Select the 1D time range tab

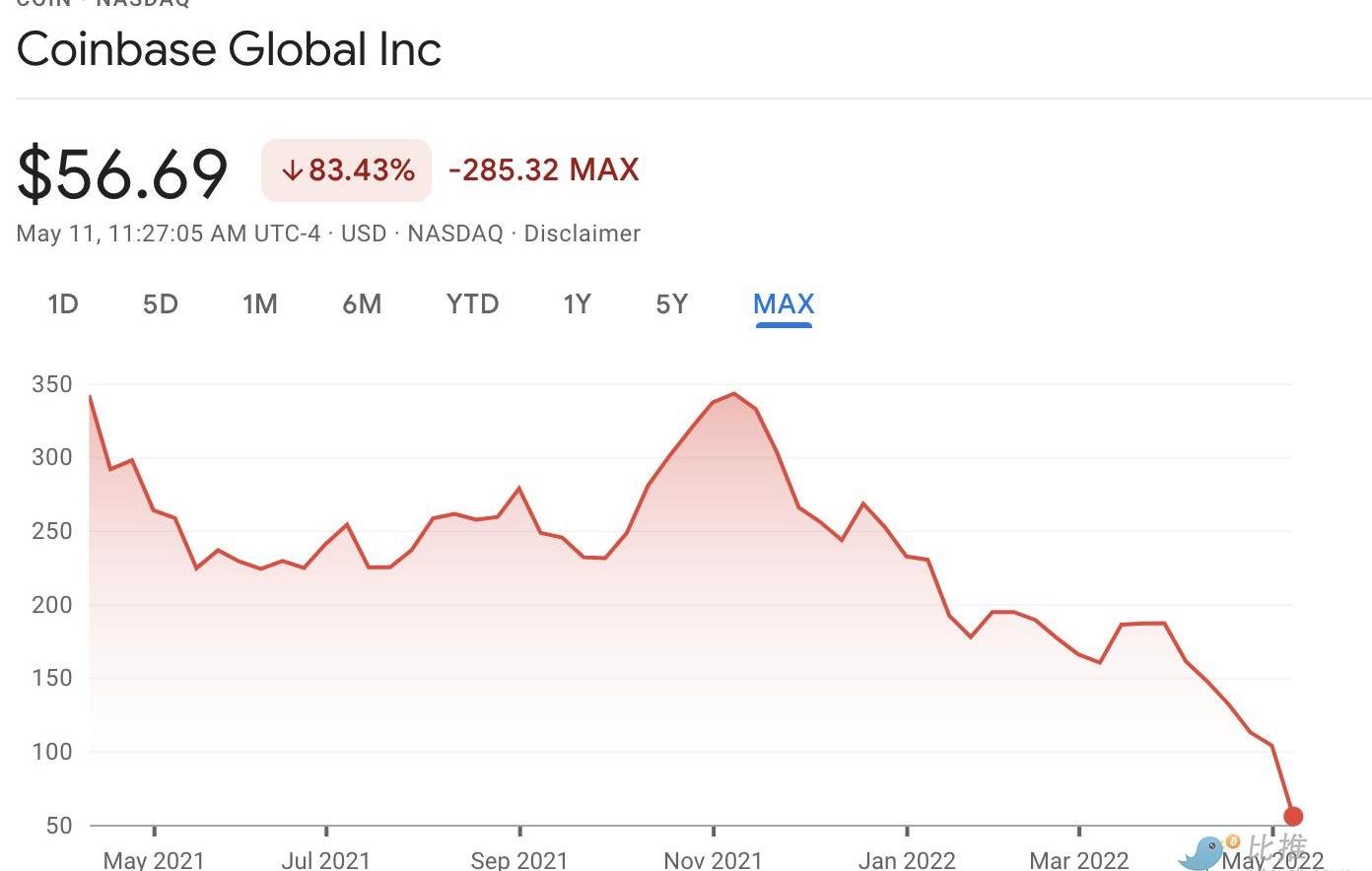(x=63, y=304)
